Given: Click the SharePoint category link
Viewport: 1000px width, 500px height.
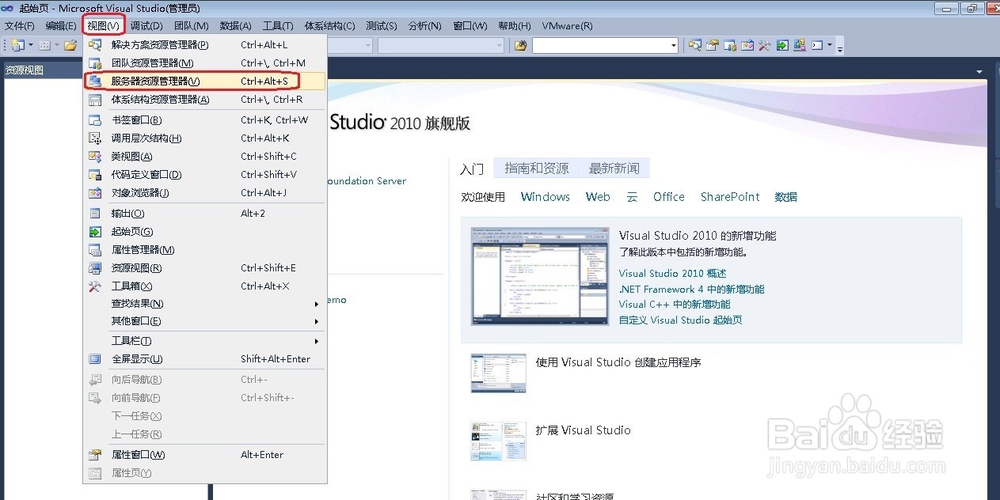Looking at the screenshot, I should tap(730, 197).
